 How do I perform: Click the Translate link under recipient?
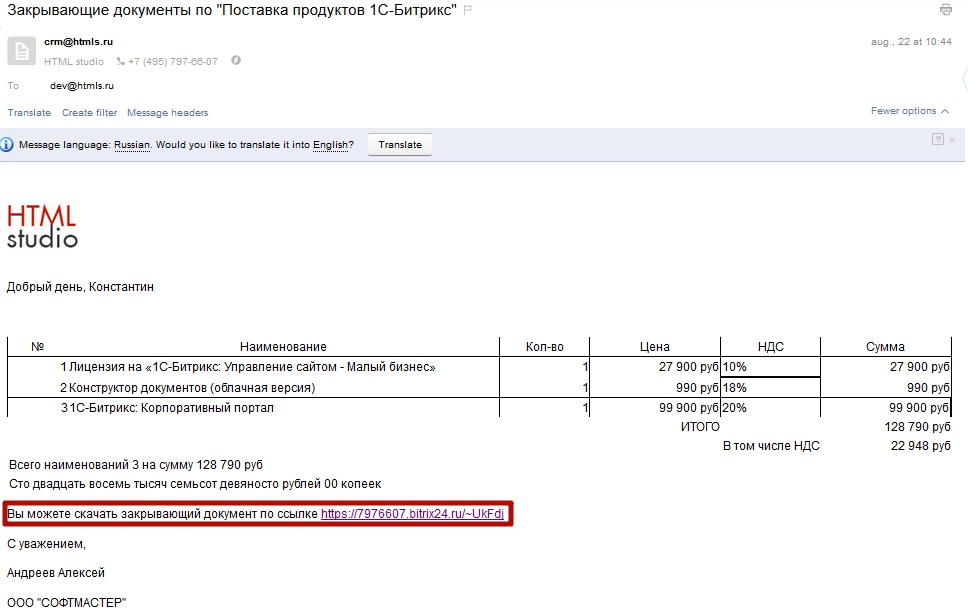coord(29,113)
